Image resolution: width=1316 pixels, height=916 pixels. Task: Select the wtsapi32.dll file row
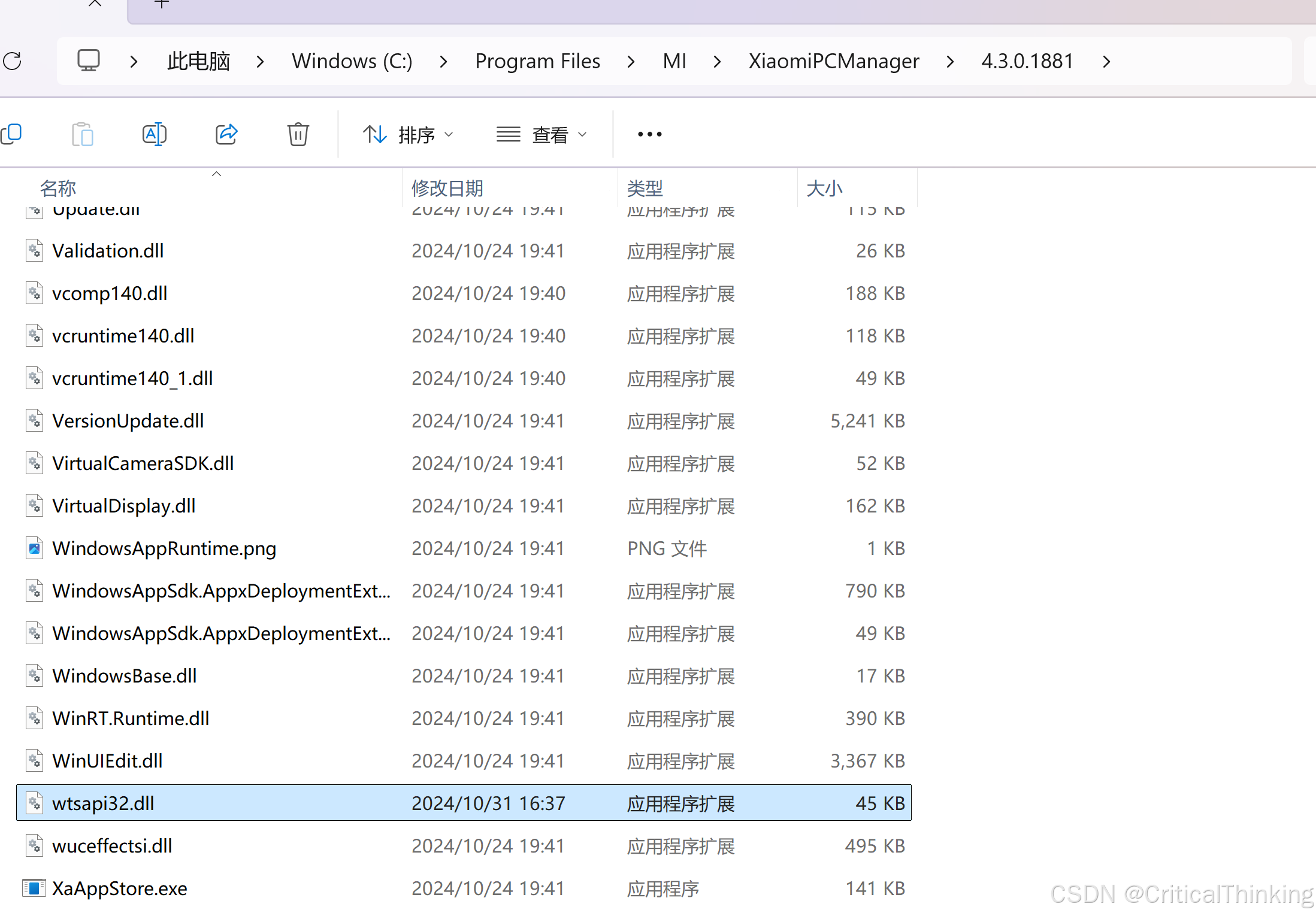(x=103, y=803)
